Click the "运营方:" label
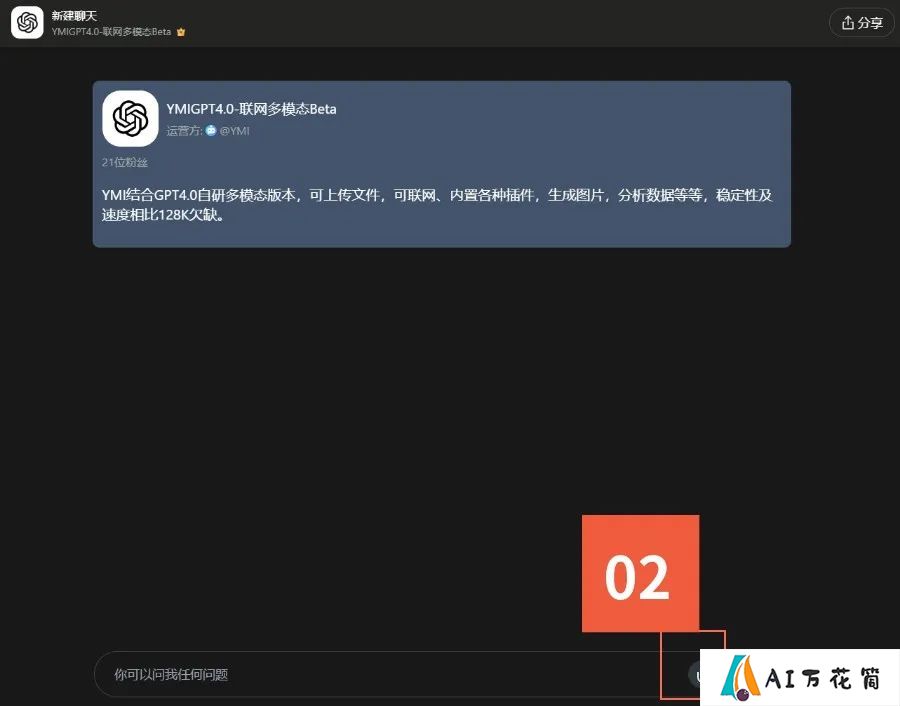The image size is (900, 706). pos(184,131)
